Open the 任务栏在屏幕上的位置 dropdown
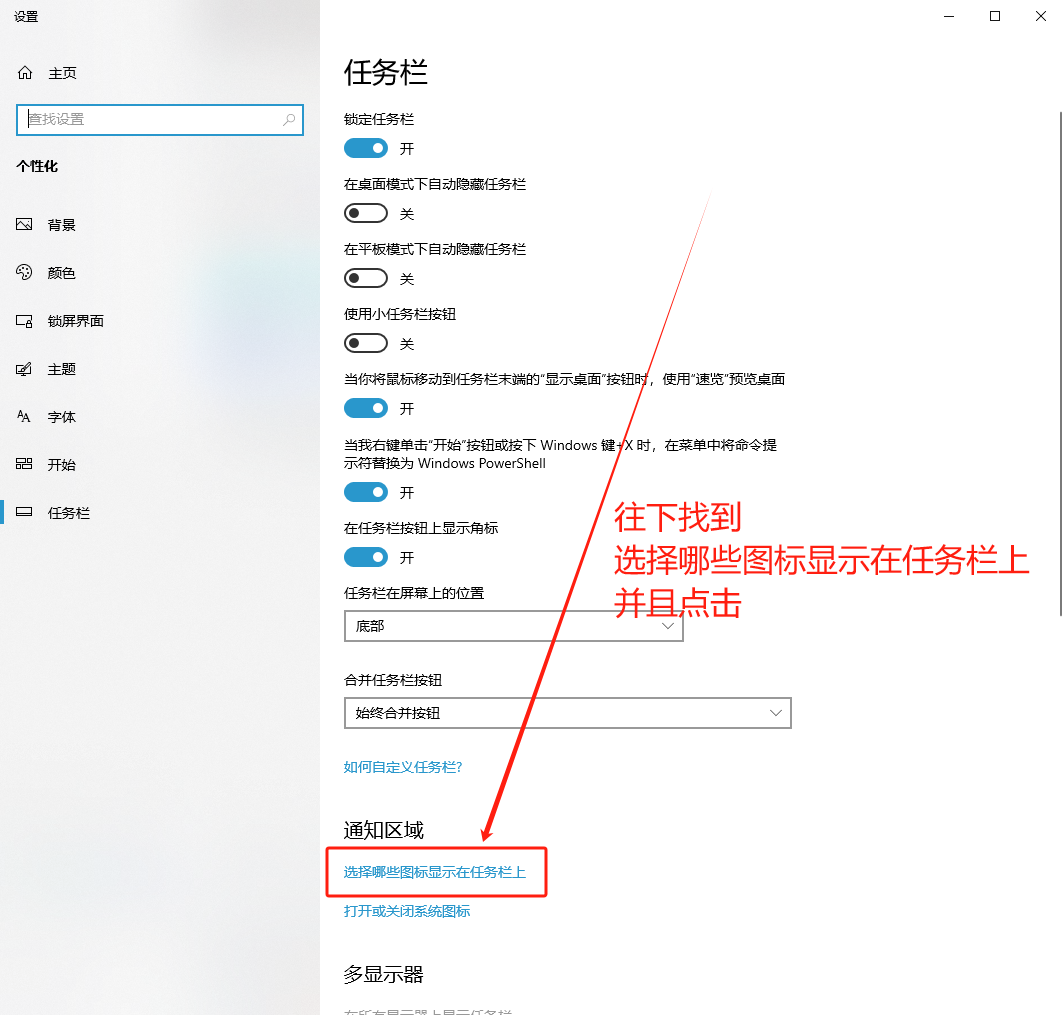1064x1015 pixels. point(513,625)
